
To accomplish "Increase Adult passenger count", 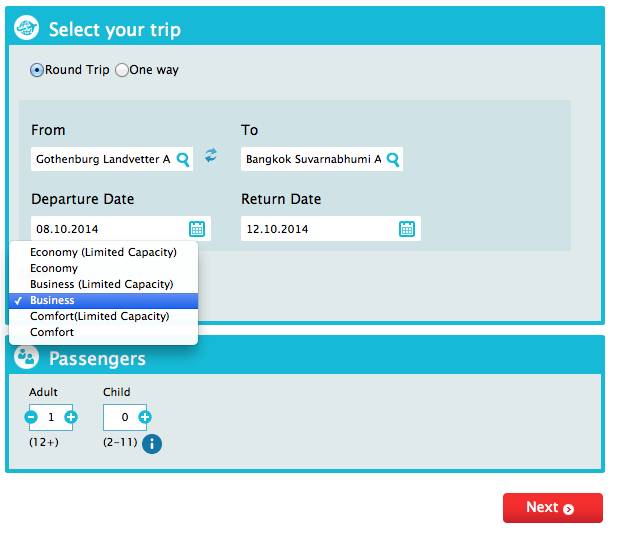I will tap(71, 417).
